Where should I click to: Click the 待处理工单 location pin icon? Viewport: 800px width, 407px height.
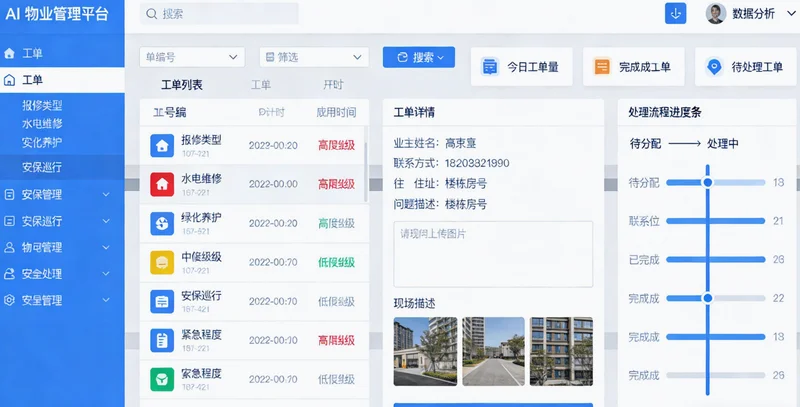pos(714,67)
